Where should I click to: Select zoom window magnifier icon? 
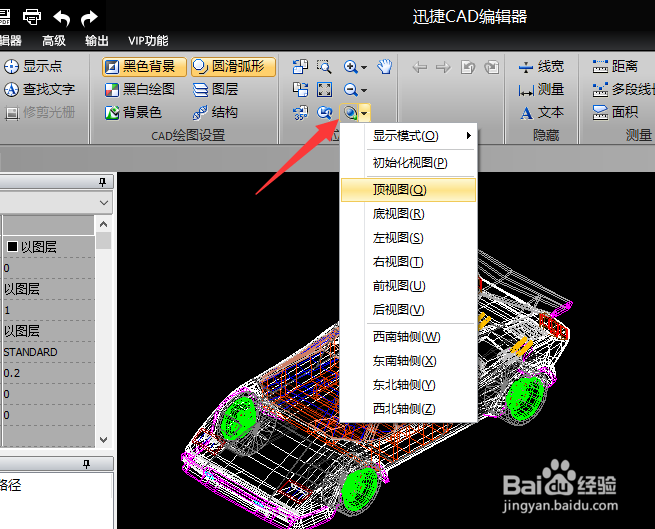324,66
